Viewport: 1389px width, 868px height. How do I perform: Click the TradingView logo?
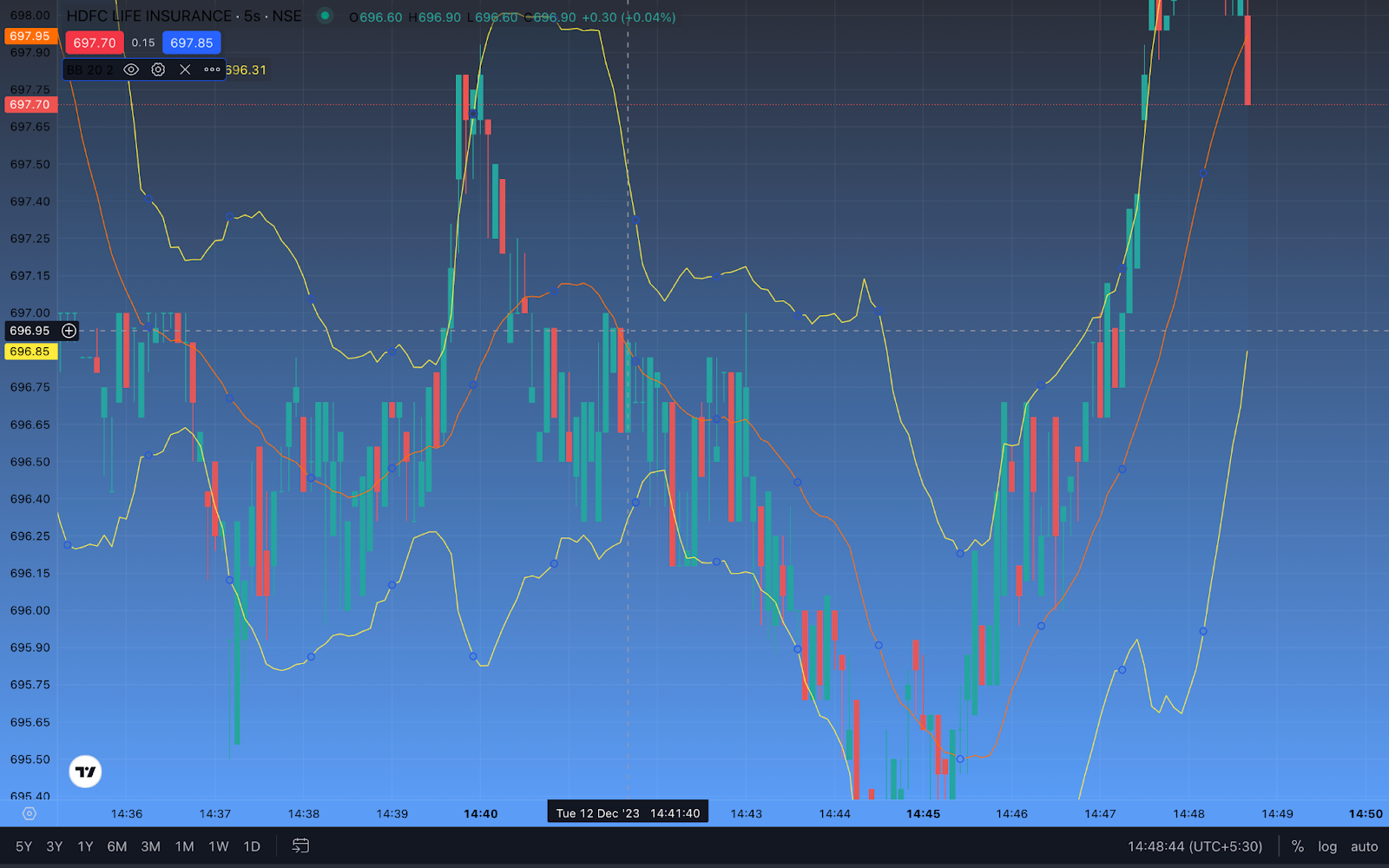pos(85,772)
